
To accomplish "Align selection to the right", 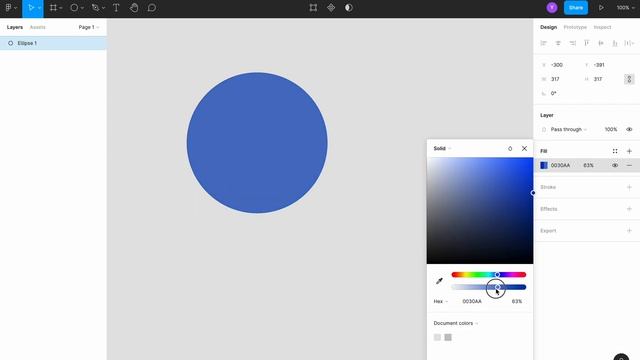I will [x=573, y=43].
